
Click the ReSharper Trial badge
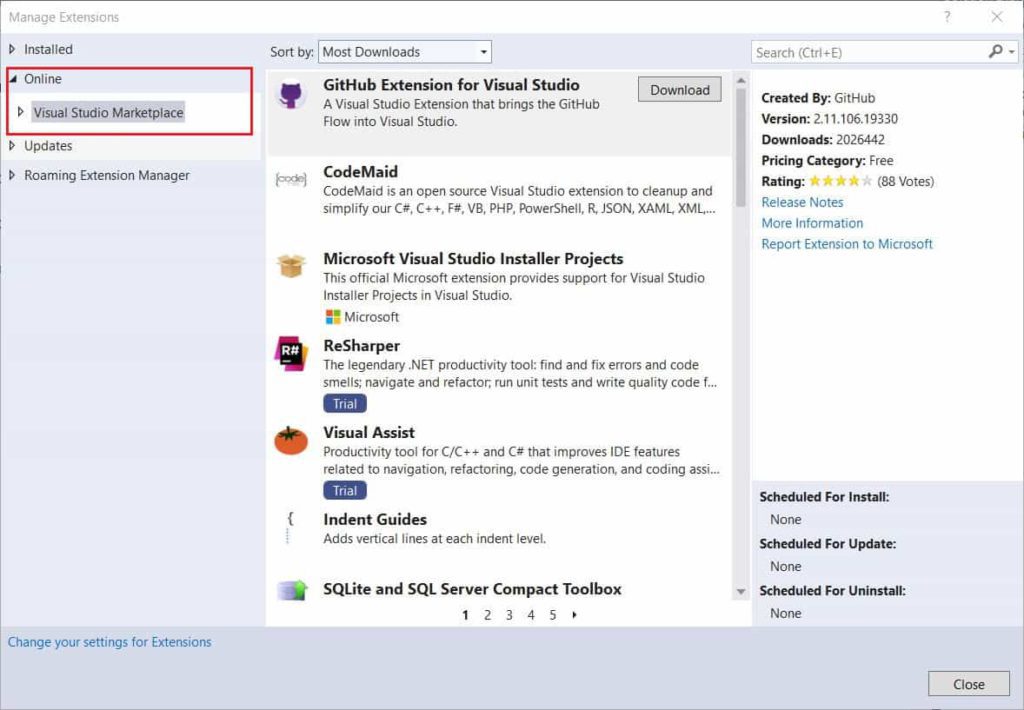[345, 404]
